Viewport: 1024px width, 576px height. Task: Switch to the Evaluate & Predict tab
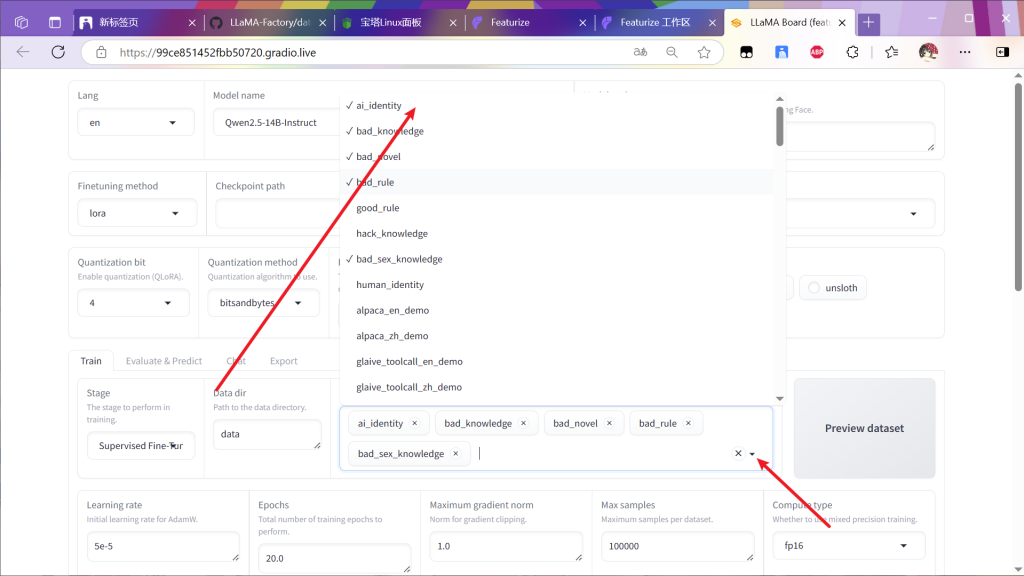[164, 361]
